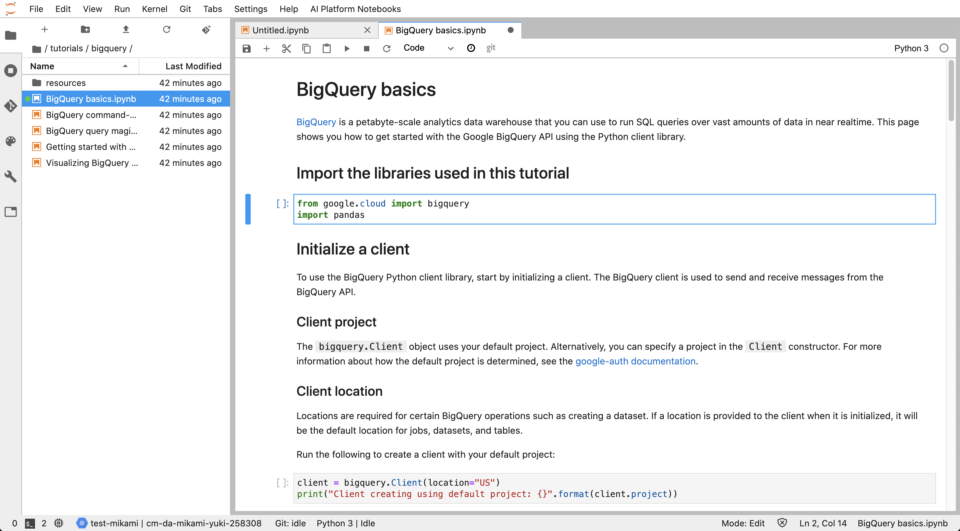The height and width of the screenshot is (531, 960).
Task: Open the cell type Code dropdown
Action: pos(428,48)
